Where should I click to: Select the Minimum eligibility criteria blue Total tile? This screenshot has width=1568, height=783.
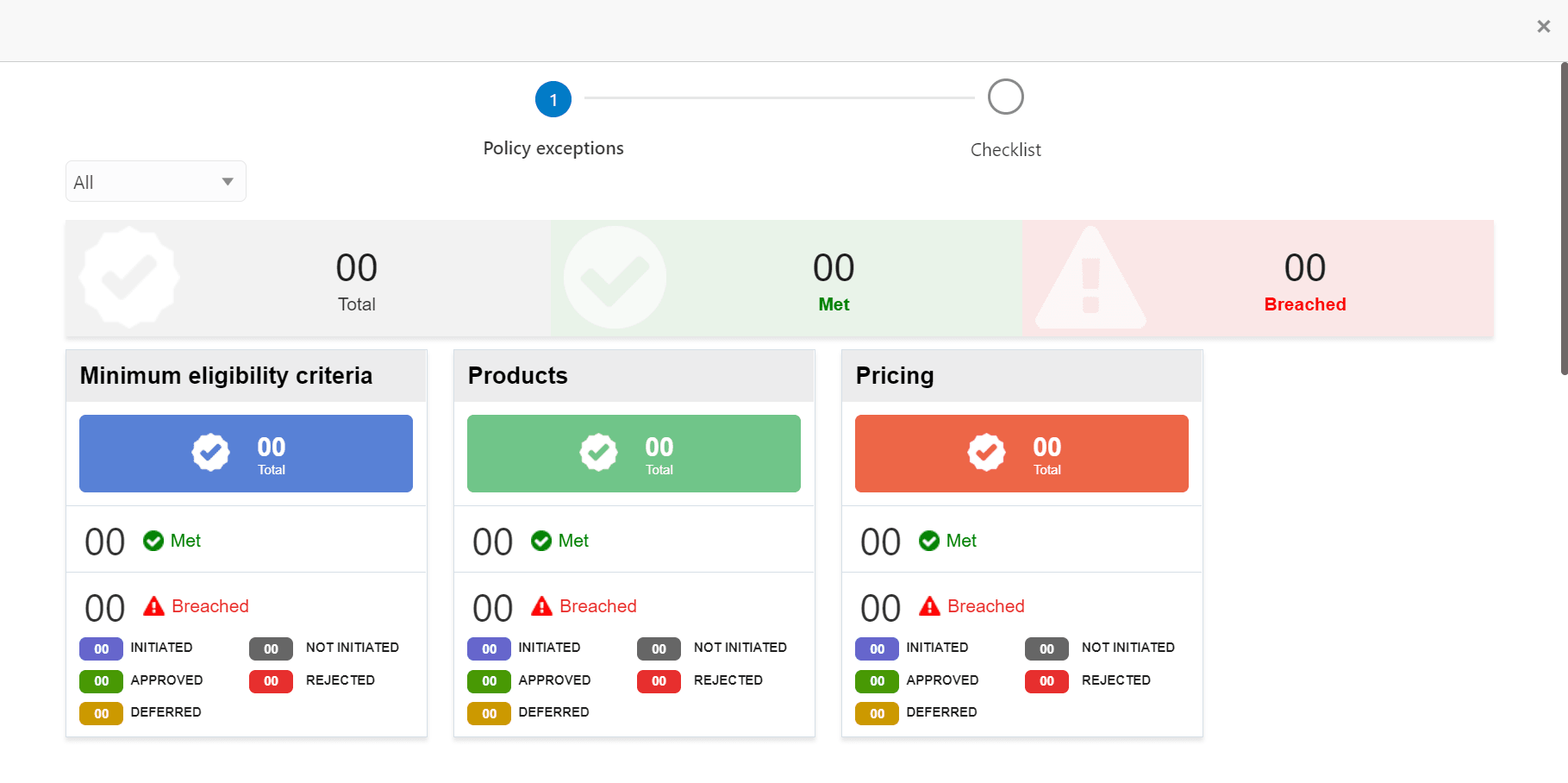tap(246, 454)
